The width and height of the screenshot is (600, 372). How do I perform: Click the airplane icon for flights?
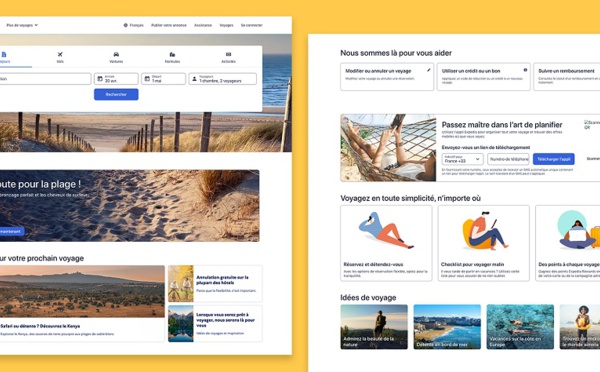click(60, 54)
